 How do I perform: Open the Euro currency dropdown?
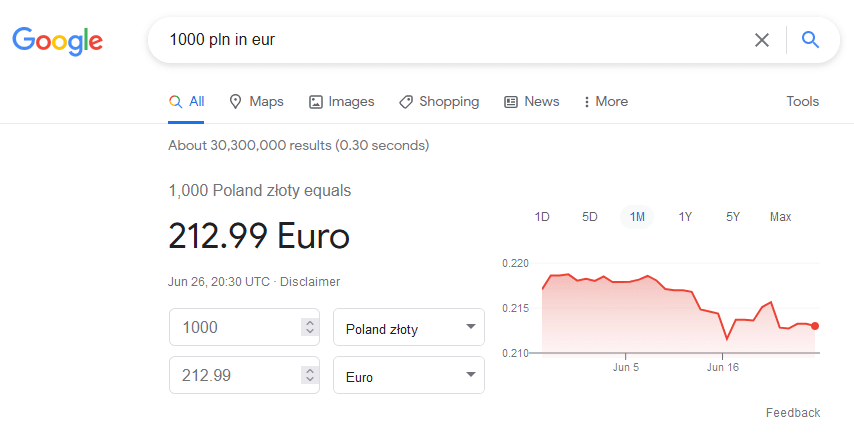(409, 375)
